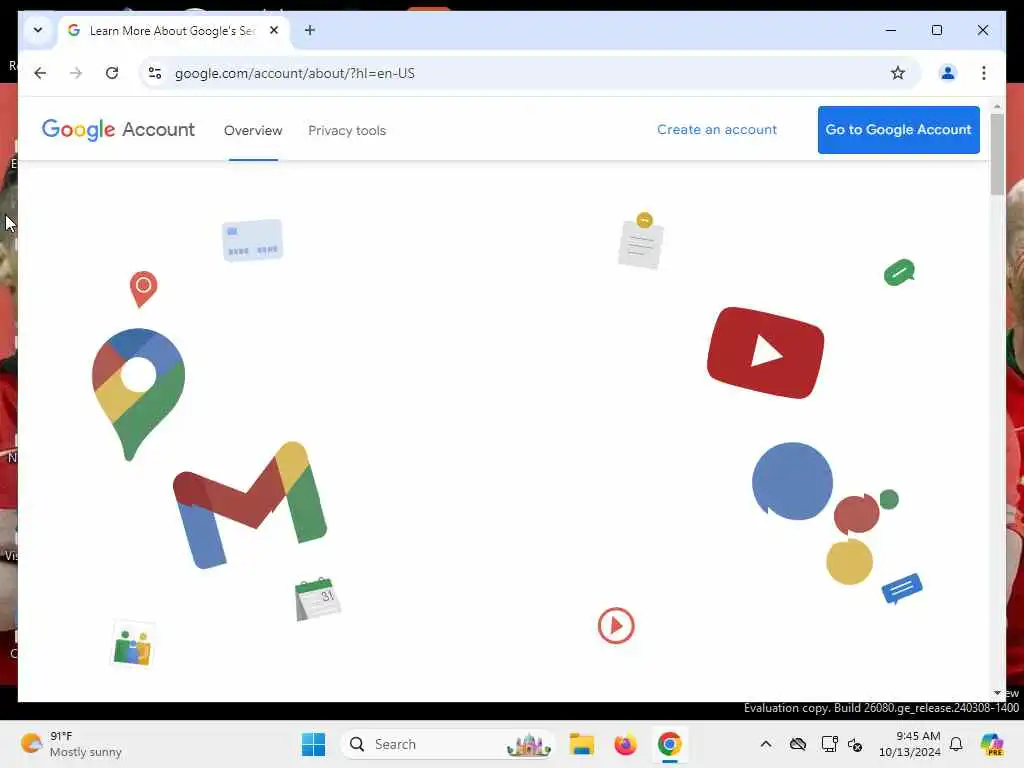Open Chrome three-dot menu
Screen dimensions: 1024x768
pos(984,73)
